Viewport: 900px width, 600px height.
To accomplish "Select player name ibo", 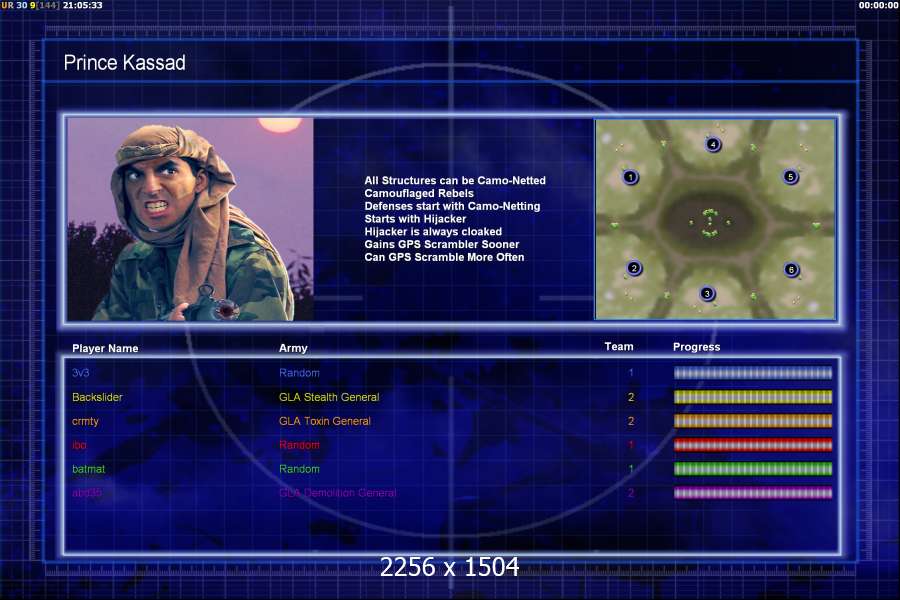I will (x=79, y=445).
